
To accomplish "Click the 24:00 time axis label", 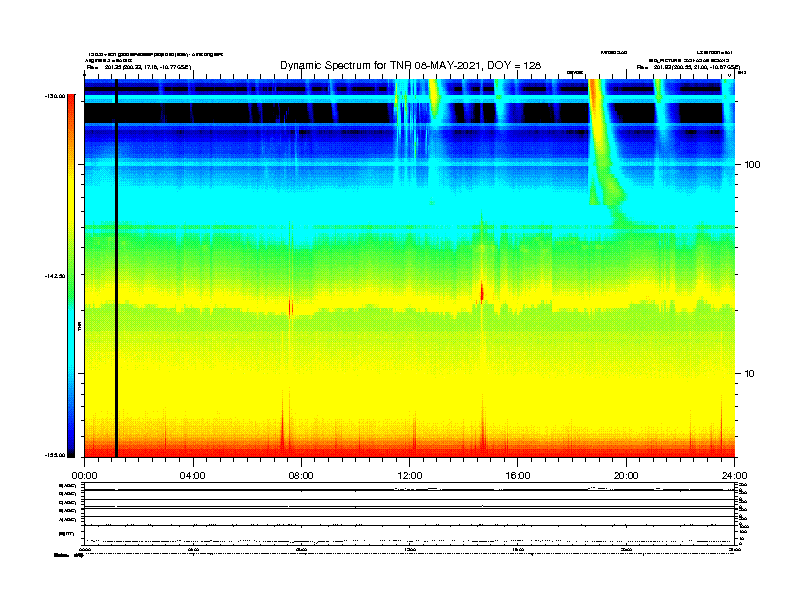I will tap(735, 476).
